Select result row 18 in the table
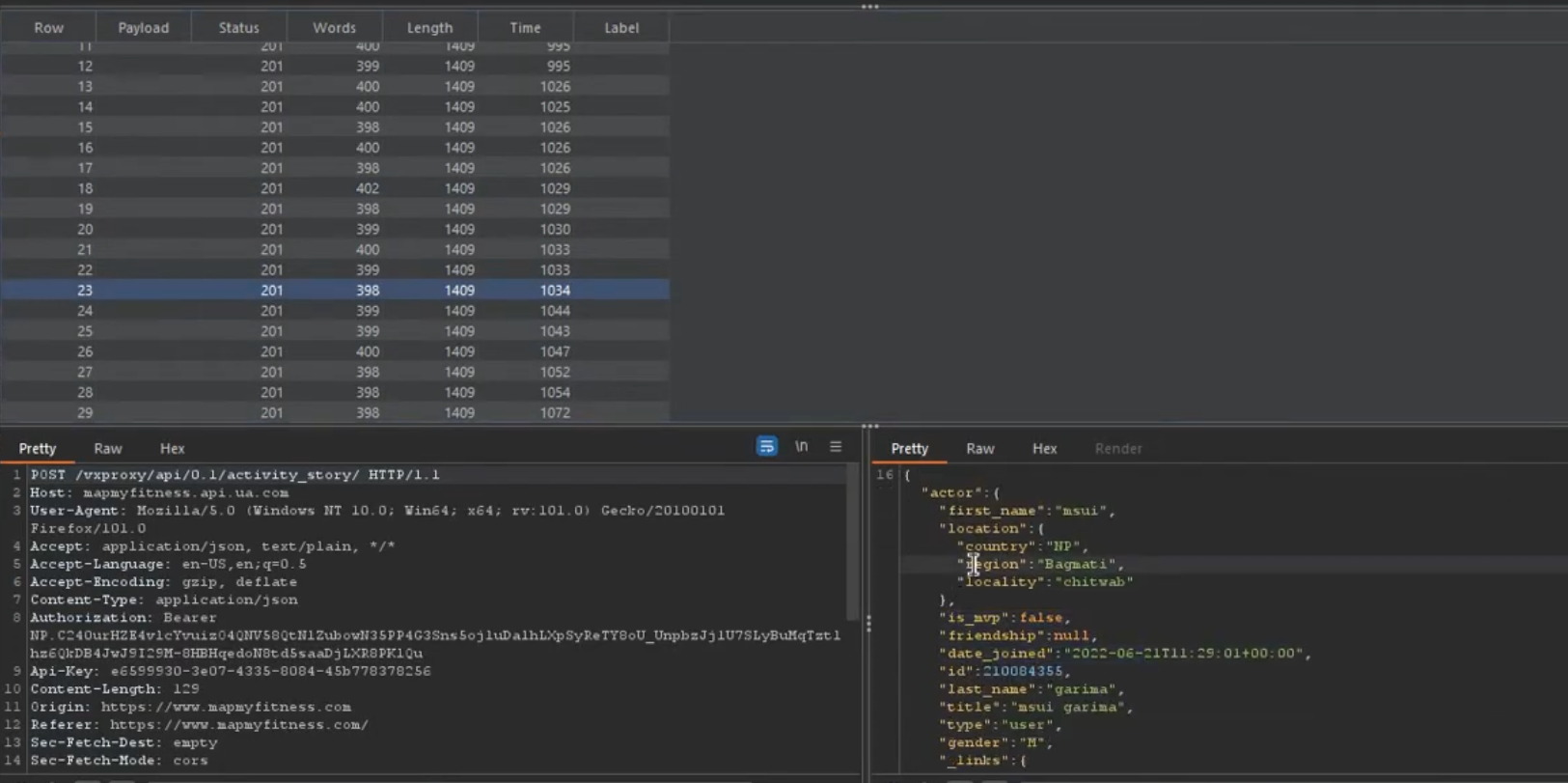 point(334,188)
